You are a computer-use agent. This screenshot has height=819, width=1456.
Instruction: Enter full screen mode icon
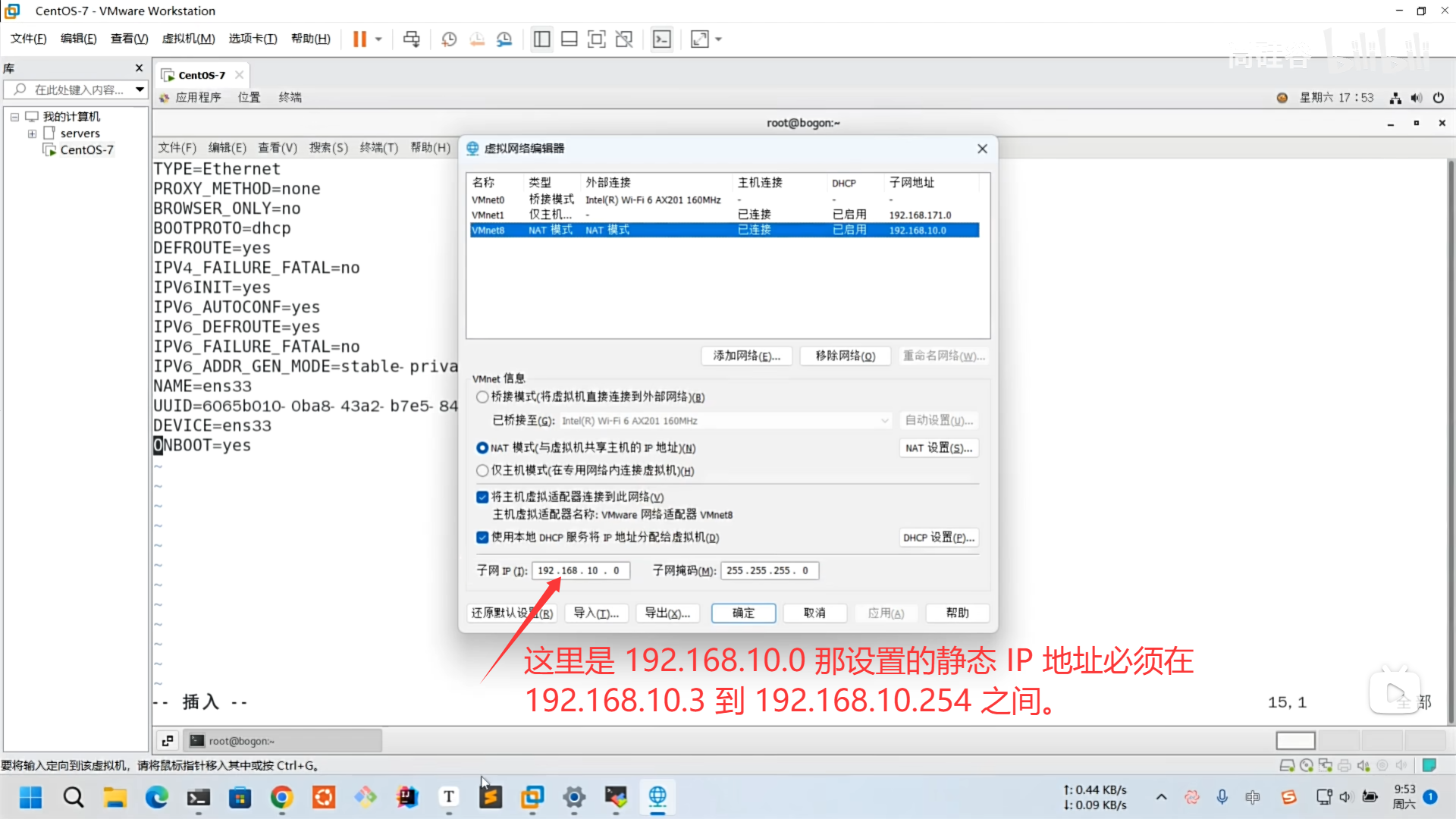(x=597, y=39)
